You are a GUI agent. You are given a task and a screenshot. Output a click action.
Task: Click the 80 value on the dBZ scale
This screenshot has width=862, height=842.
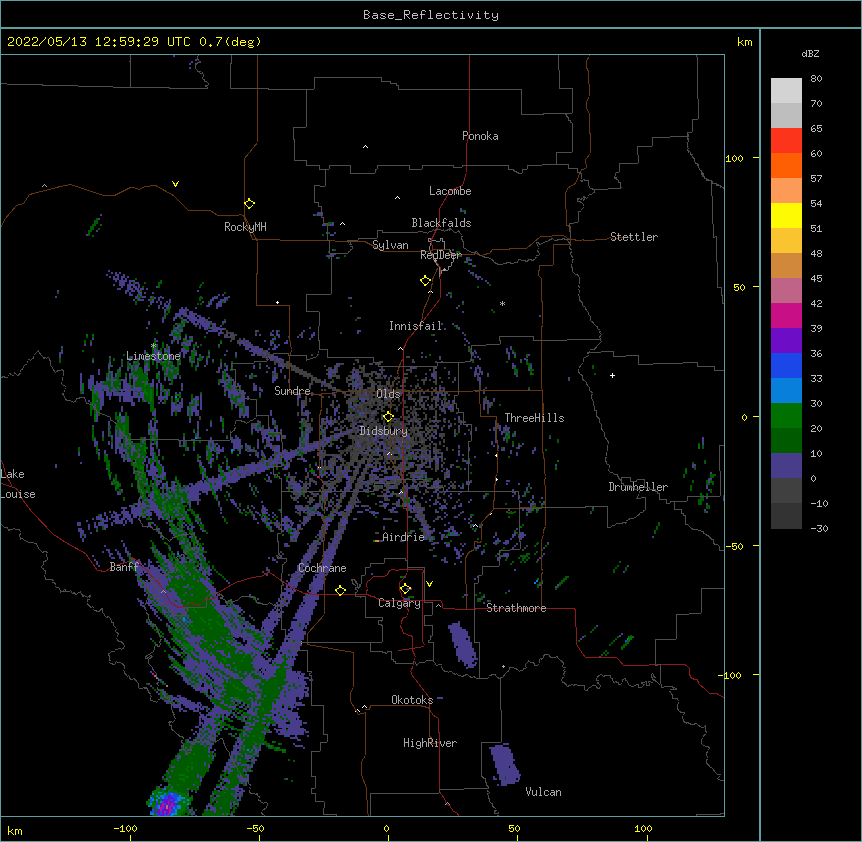pyautogui.click(x=816, y=79)
